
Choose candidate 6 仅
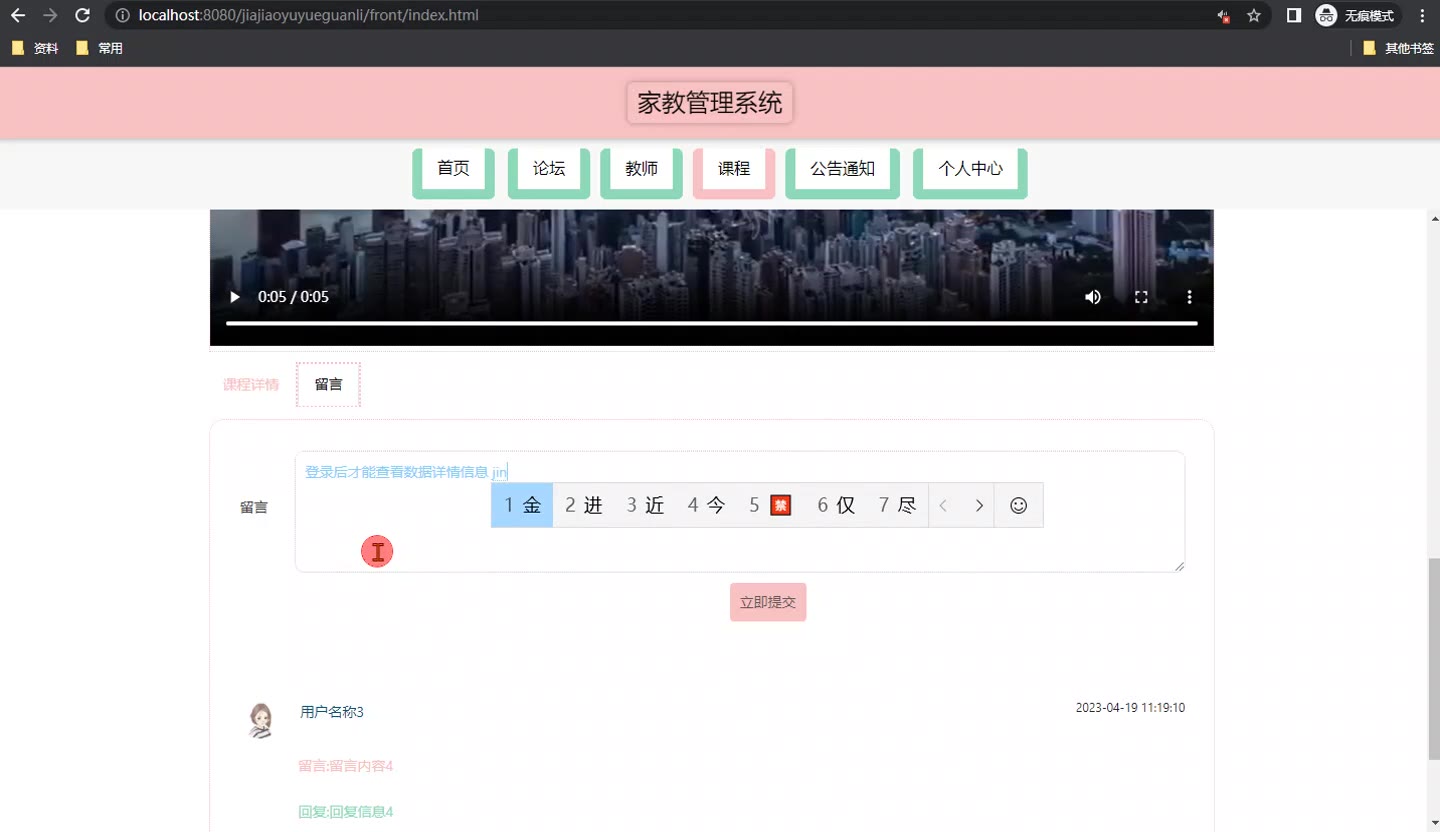pos(836,505)
